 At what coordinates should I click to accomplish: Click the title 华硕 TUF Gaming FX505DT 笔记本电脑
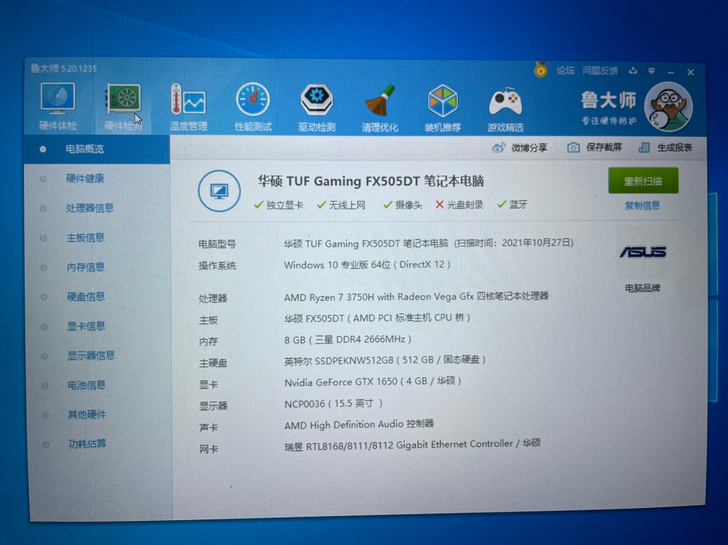370,181
